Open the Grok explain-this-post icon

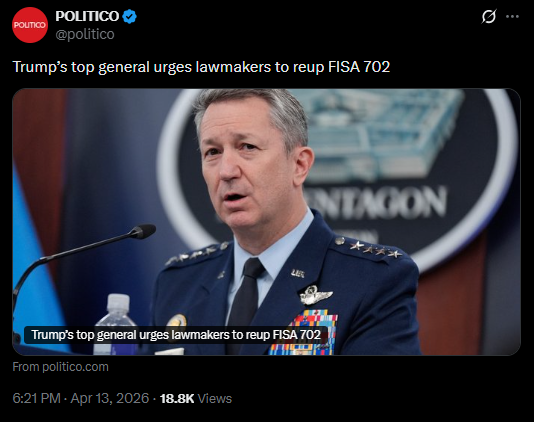[489, 16]
